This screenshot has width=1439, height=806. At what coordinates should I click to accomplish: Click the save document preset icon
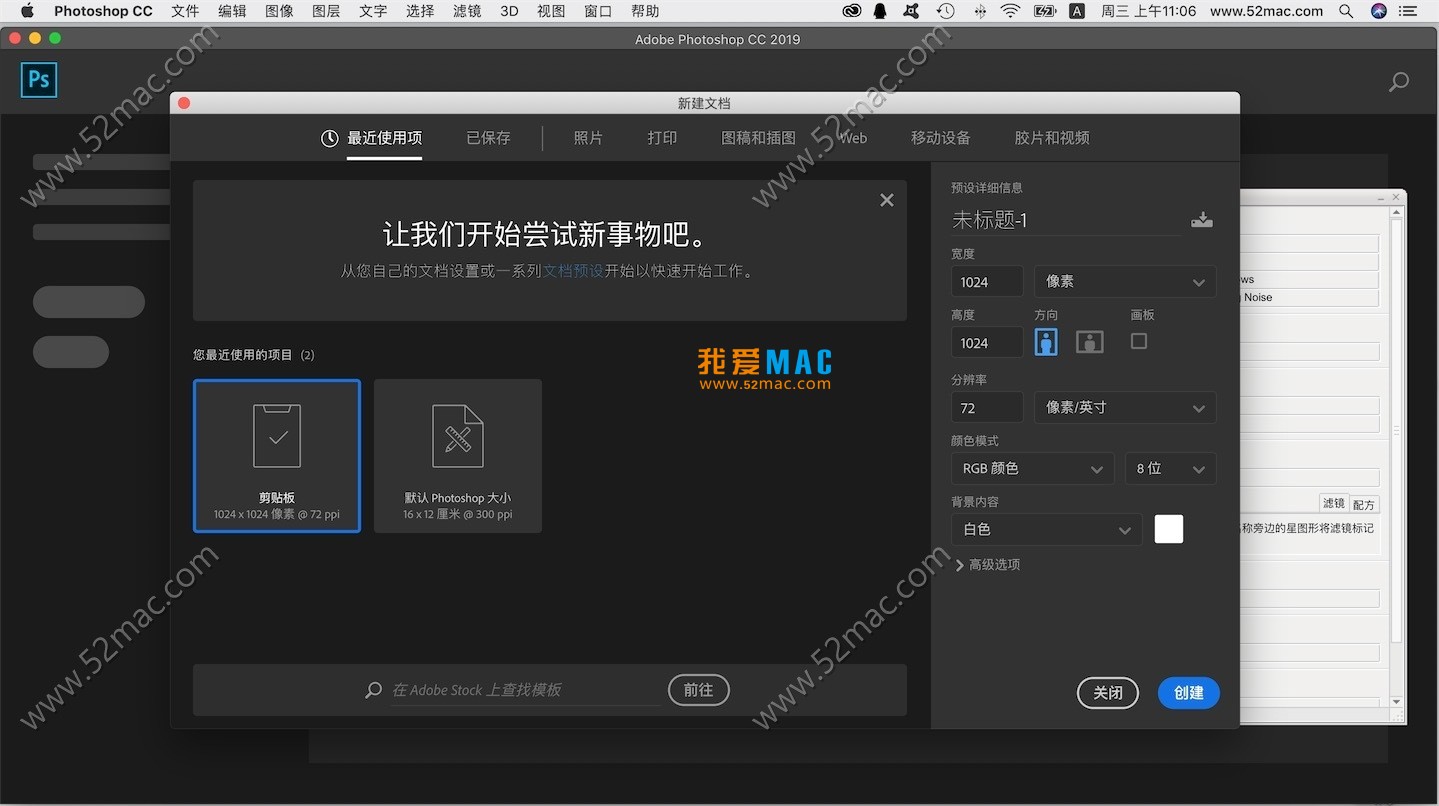(x=1202, y=219)
